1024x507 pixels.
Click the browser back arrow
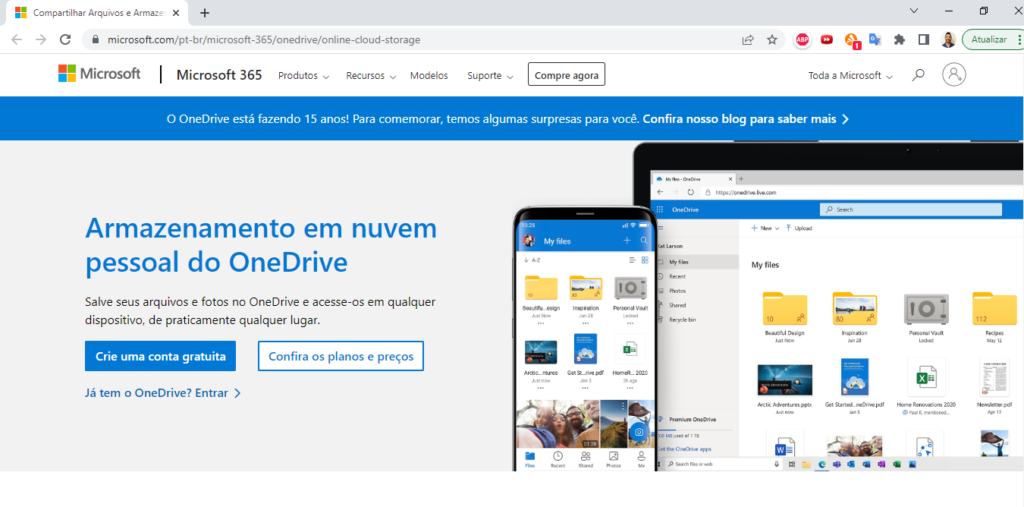click(16, 39)
